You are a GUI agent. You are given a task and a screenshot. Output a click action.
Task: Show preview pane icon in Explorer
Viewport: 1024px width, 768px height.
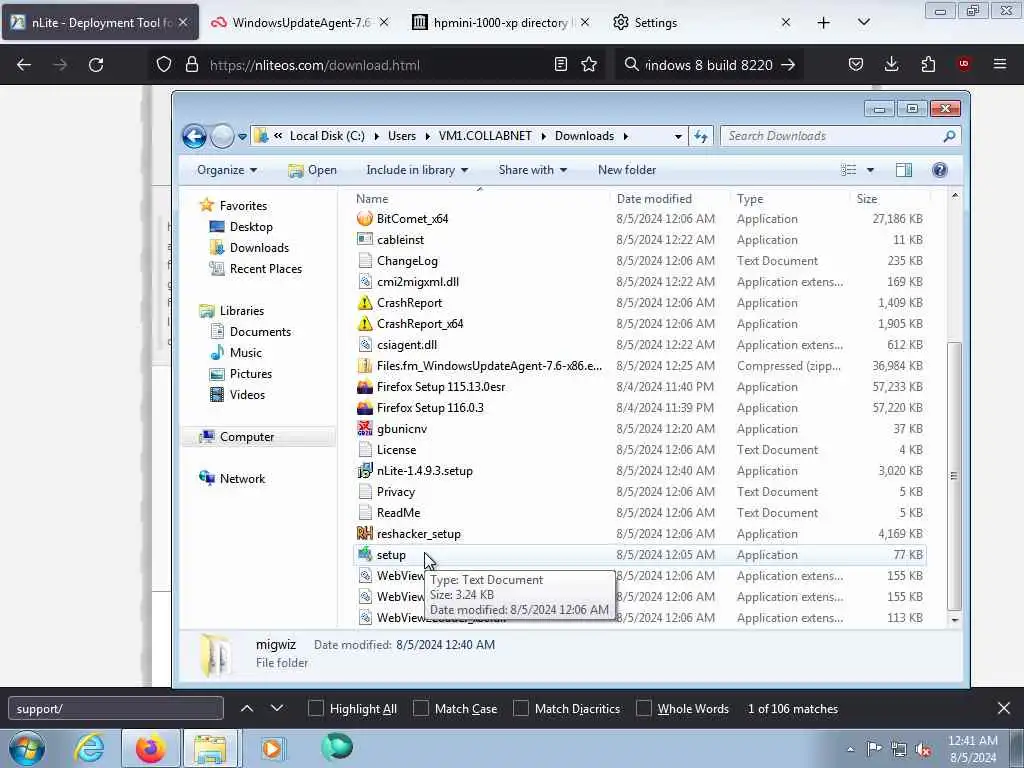tap(904, 170)
